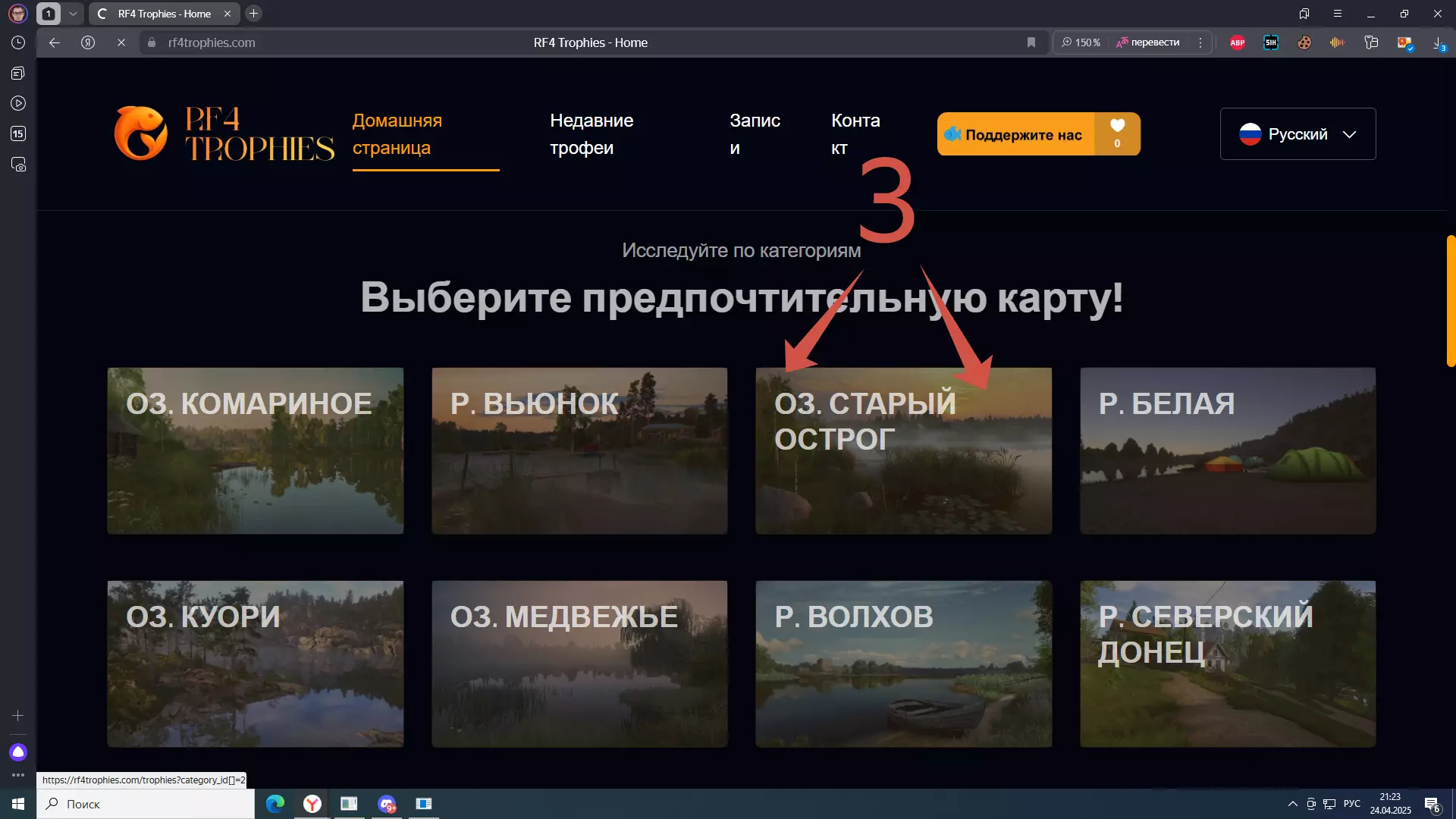The width and height of the screenshot is (1456, 819).
Task: Click перевести translate button
Action: [x=1148, y=42]
